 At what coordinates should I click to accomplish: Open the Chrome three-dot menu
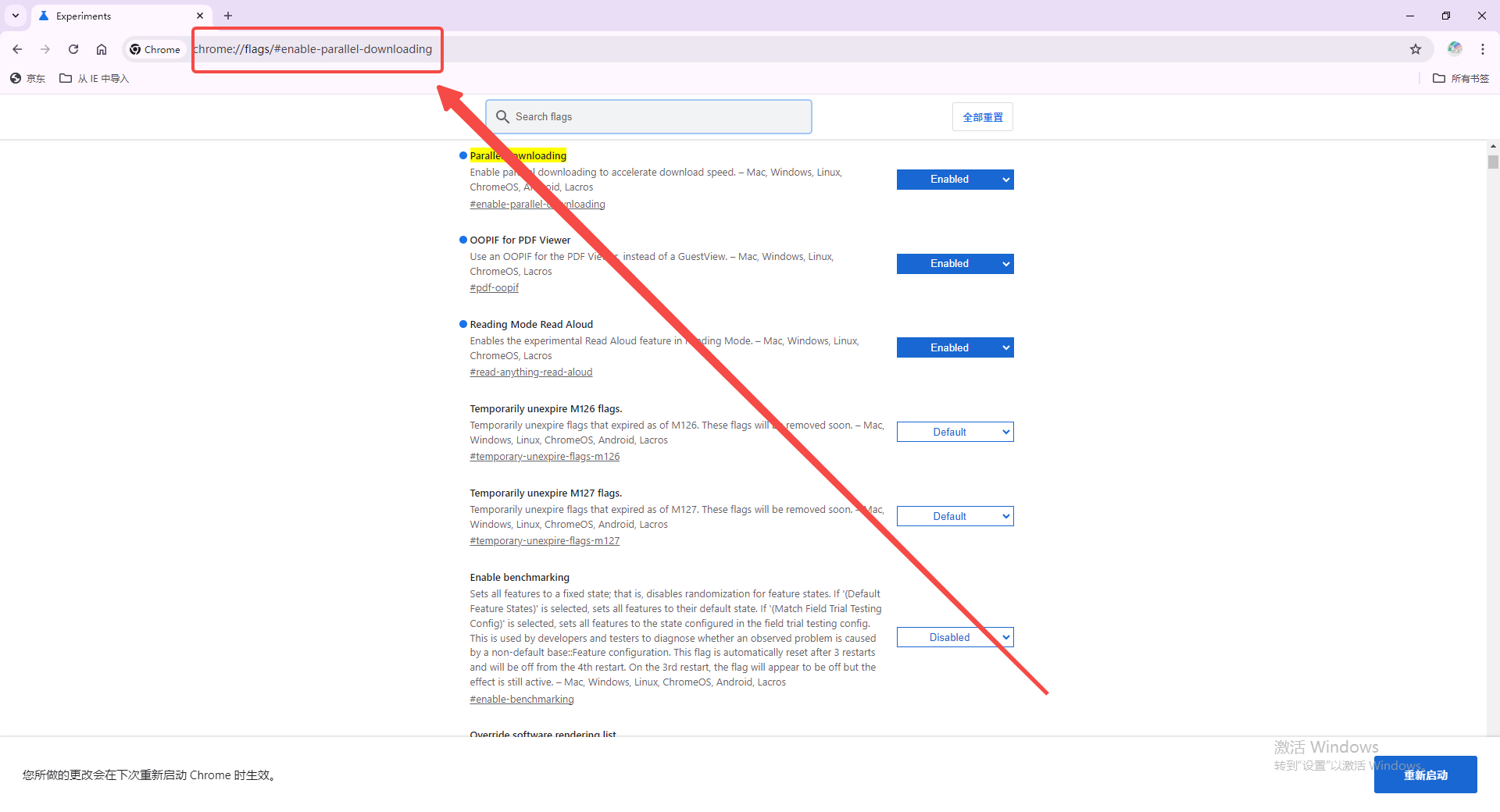[x=1483, y=49]
